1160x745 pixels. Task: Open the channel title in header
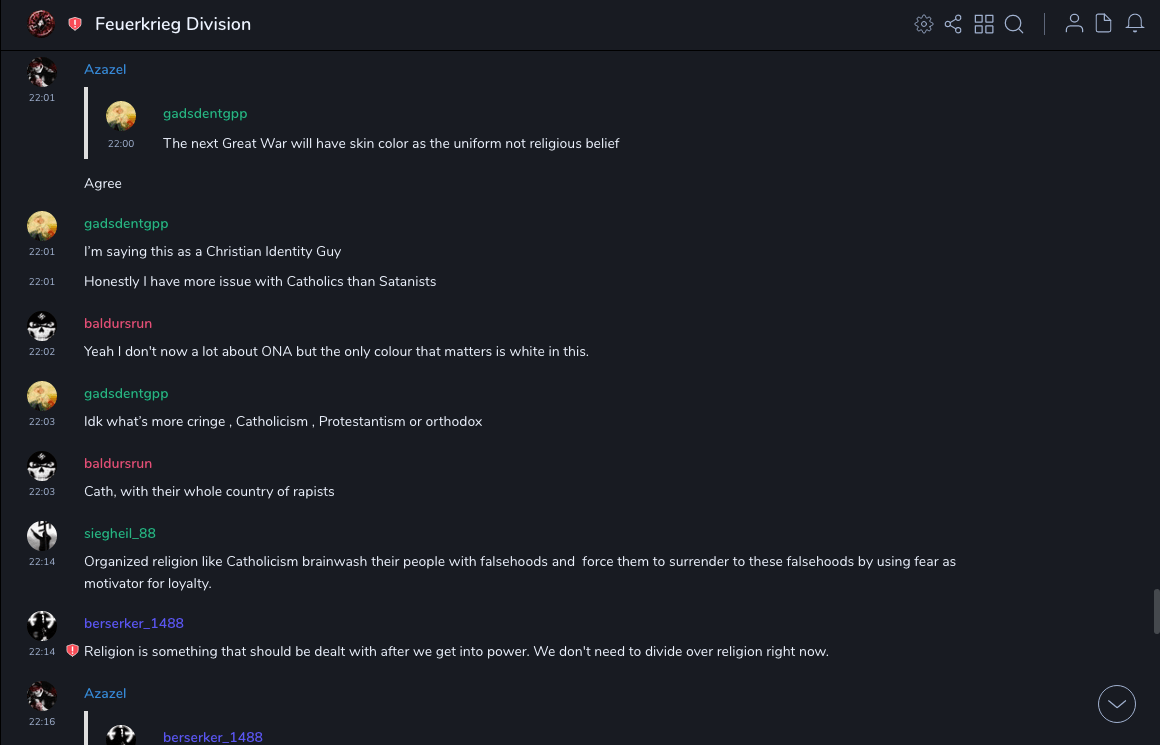click(173, 24)
